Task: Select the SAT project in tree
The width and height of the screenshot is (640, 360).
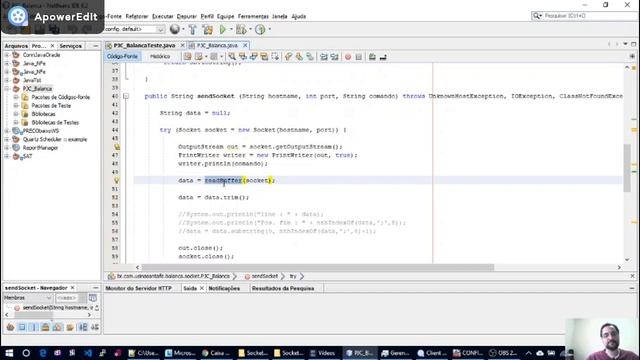Action: tap(27, 156)
